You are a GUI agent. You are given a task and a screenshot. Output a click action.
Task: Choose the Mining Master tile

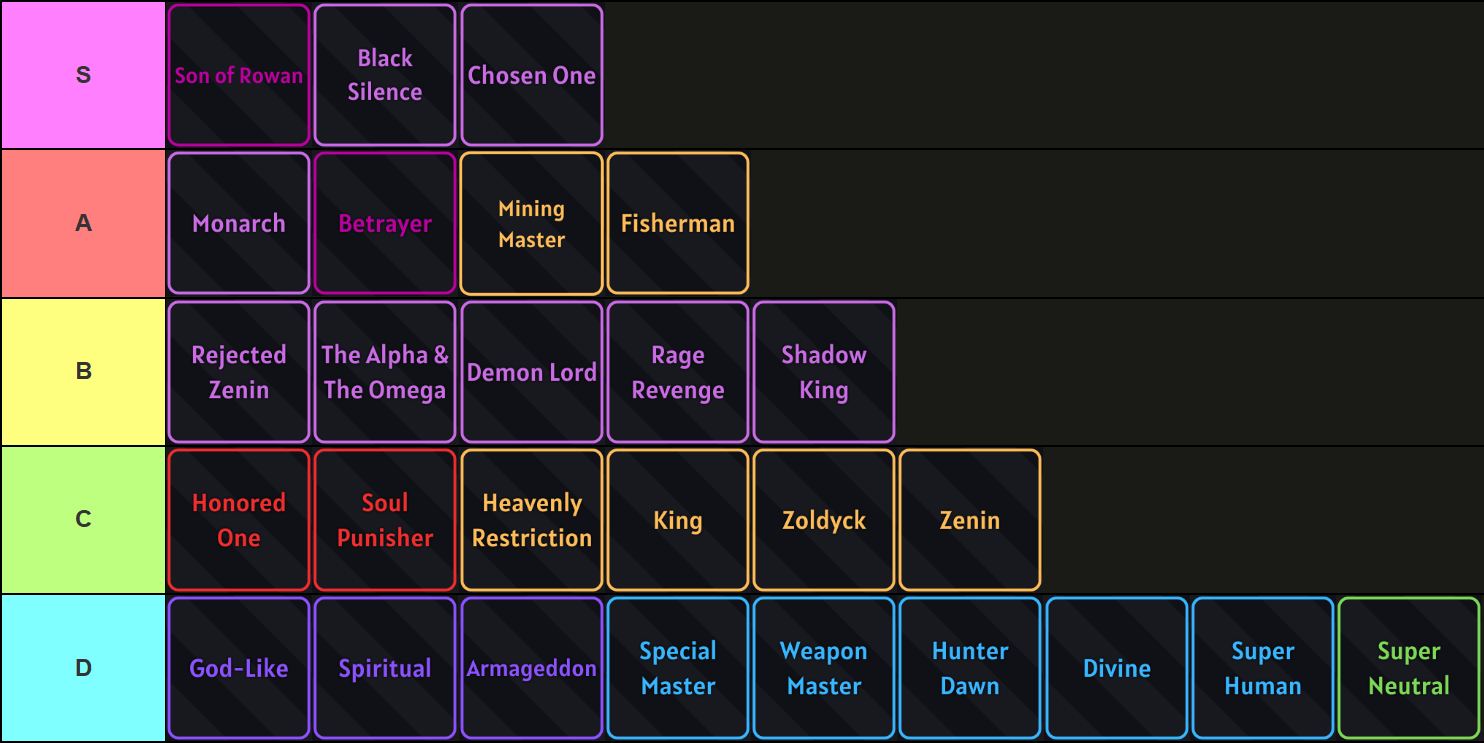pos(532,223)
